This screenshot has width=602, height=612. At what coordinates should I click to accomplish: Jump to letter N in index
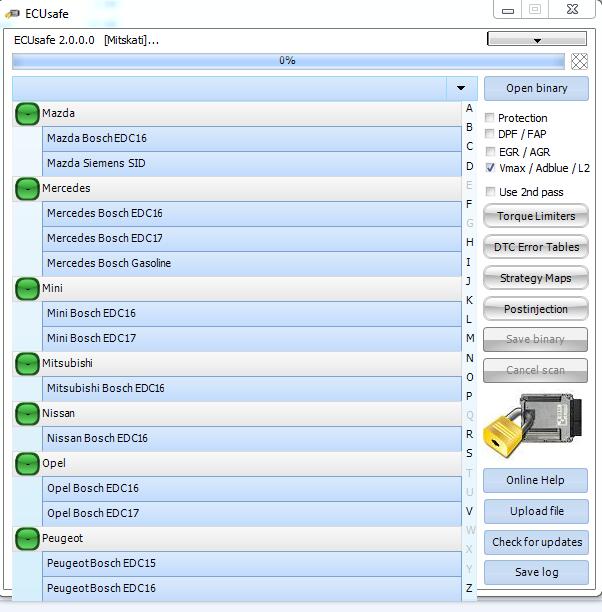[x=470, y=358]
